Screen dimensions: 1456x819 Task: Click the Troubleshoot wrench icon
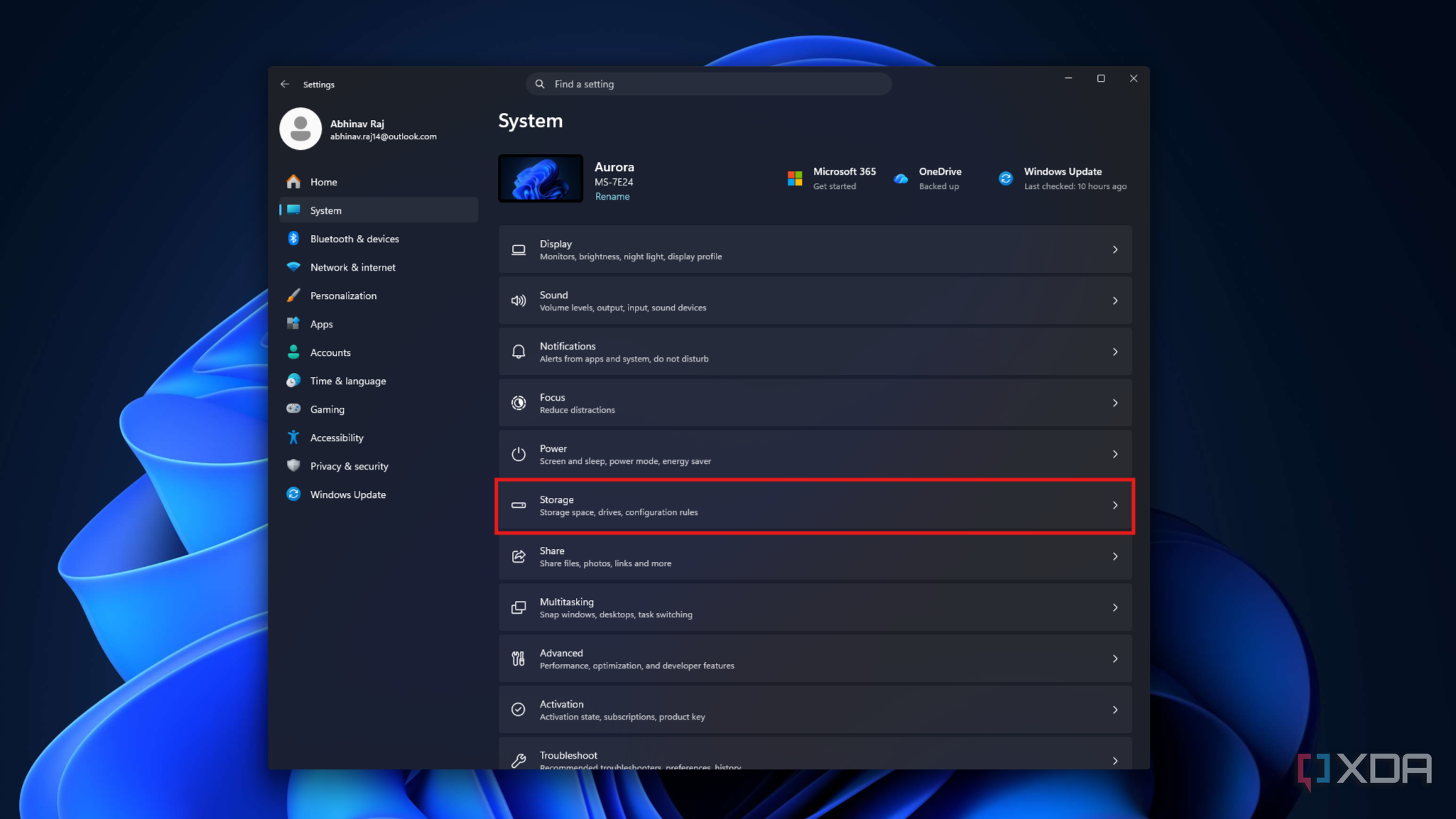518,761
